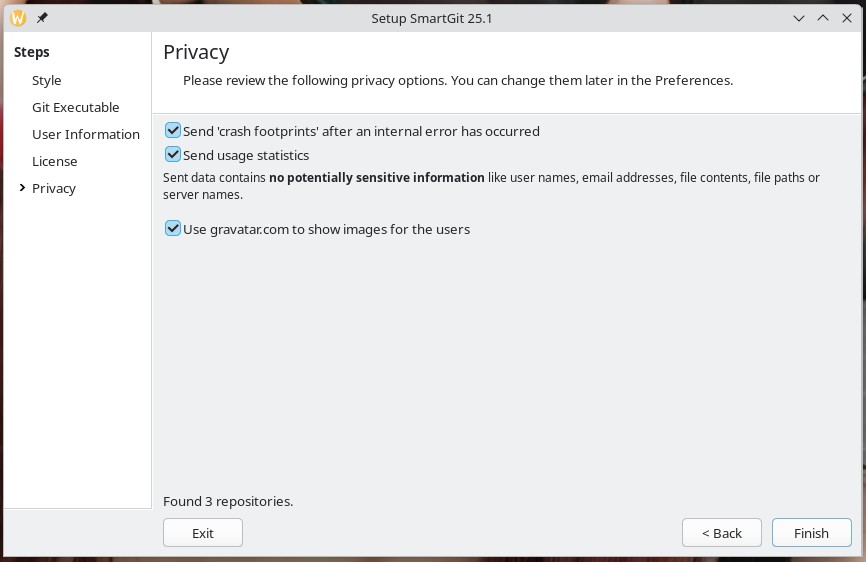Screen dimensions: 866x562
Task: Select the Style step
Action: click(46, 80)
